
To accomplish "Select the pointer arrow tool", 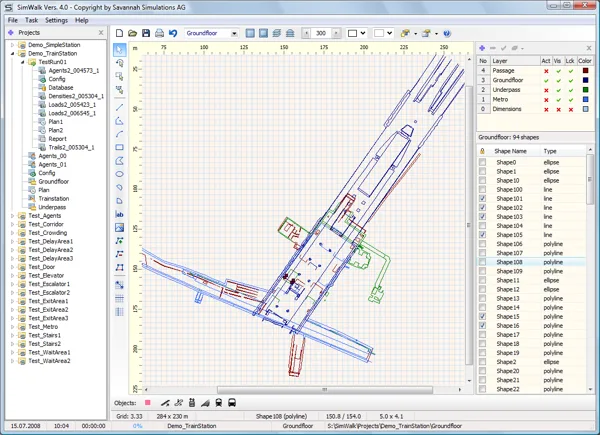I will (119, 50).
